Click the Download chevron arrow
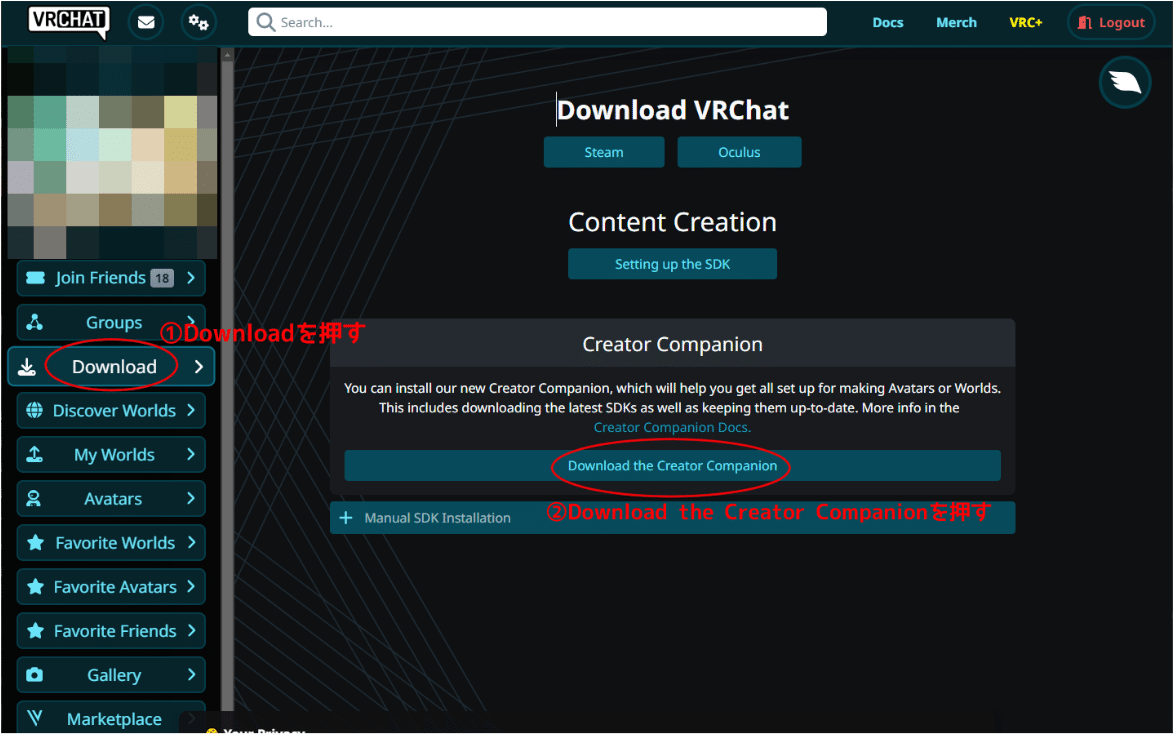 point(199,367)
